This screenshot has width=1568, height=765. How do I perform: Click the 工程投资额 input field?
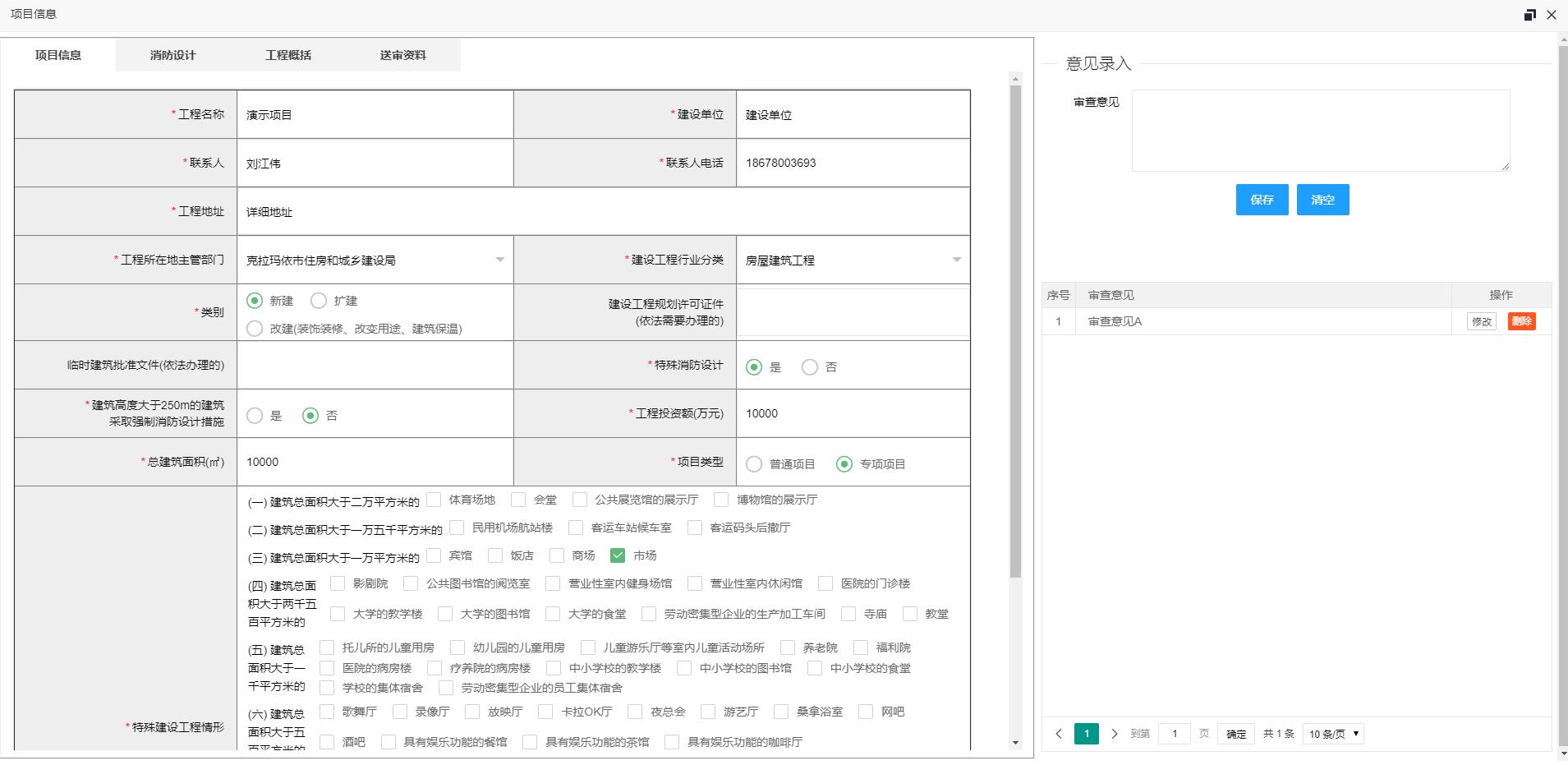point(853,413)
